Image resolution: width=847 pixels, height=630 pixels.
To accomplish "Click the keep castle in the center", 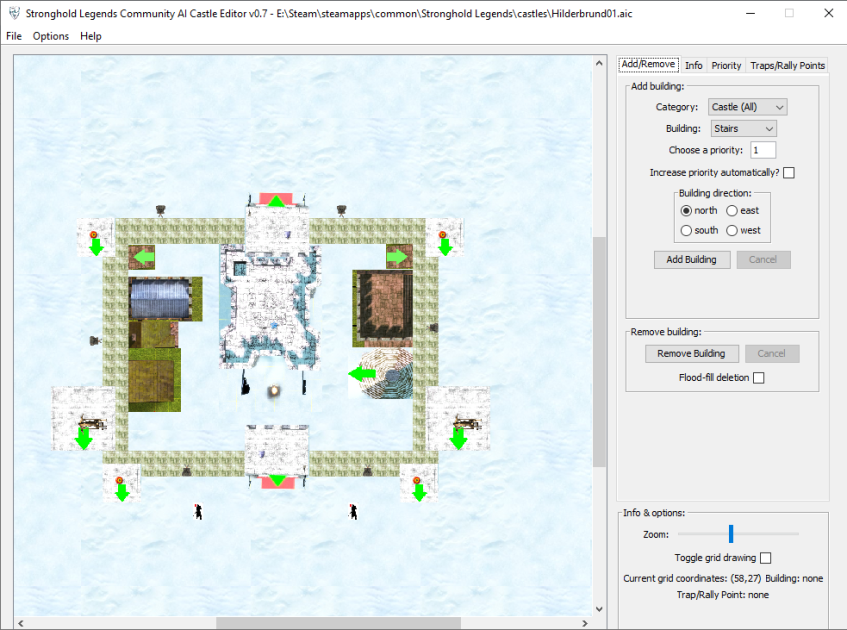I will pyautogui.click(x=270, y=306).
